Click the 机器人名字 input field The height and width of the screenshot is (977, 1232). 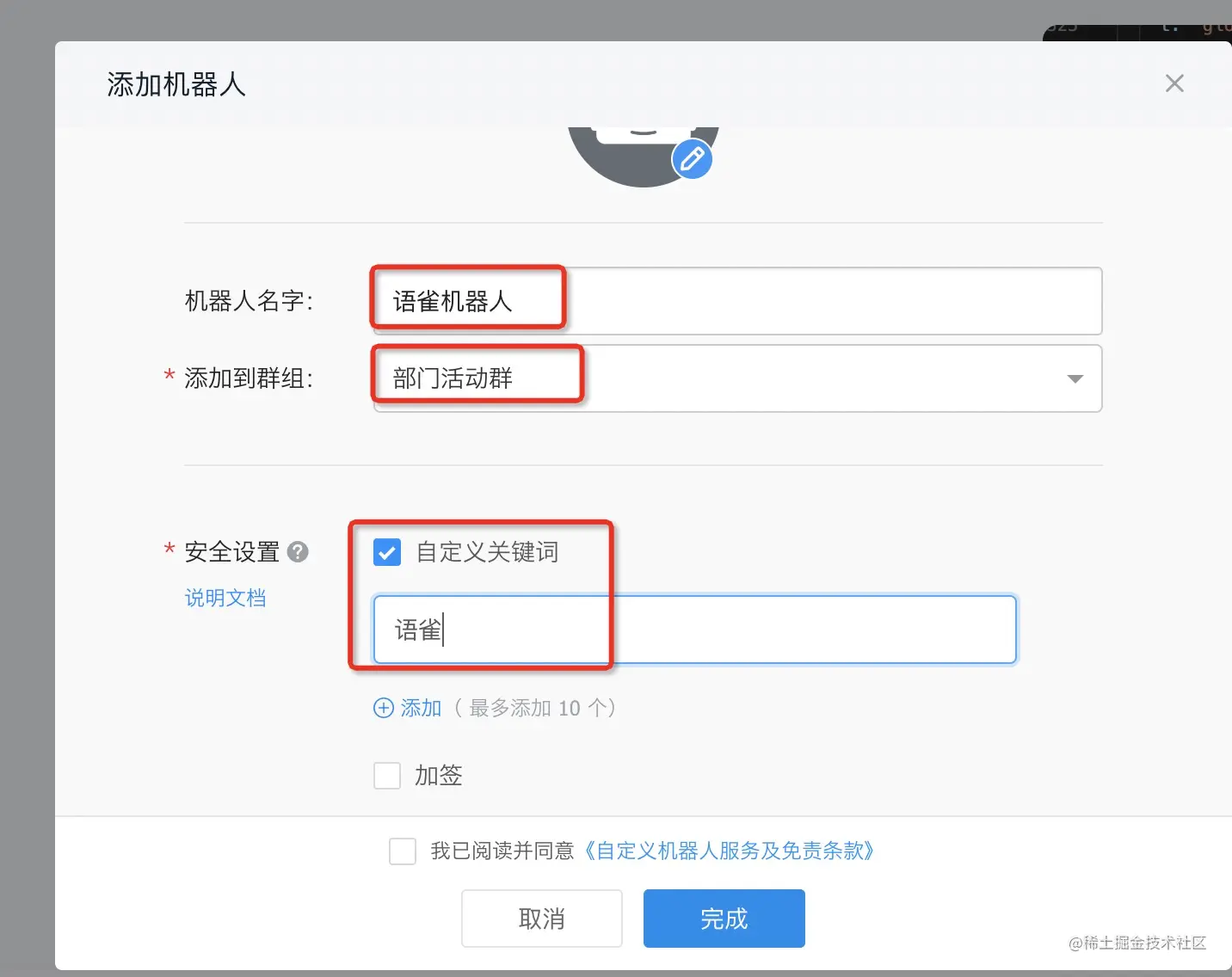coord(737,301)
